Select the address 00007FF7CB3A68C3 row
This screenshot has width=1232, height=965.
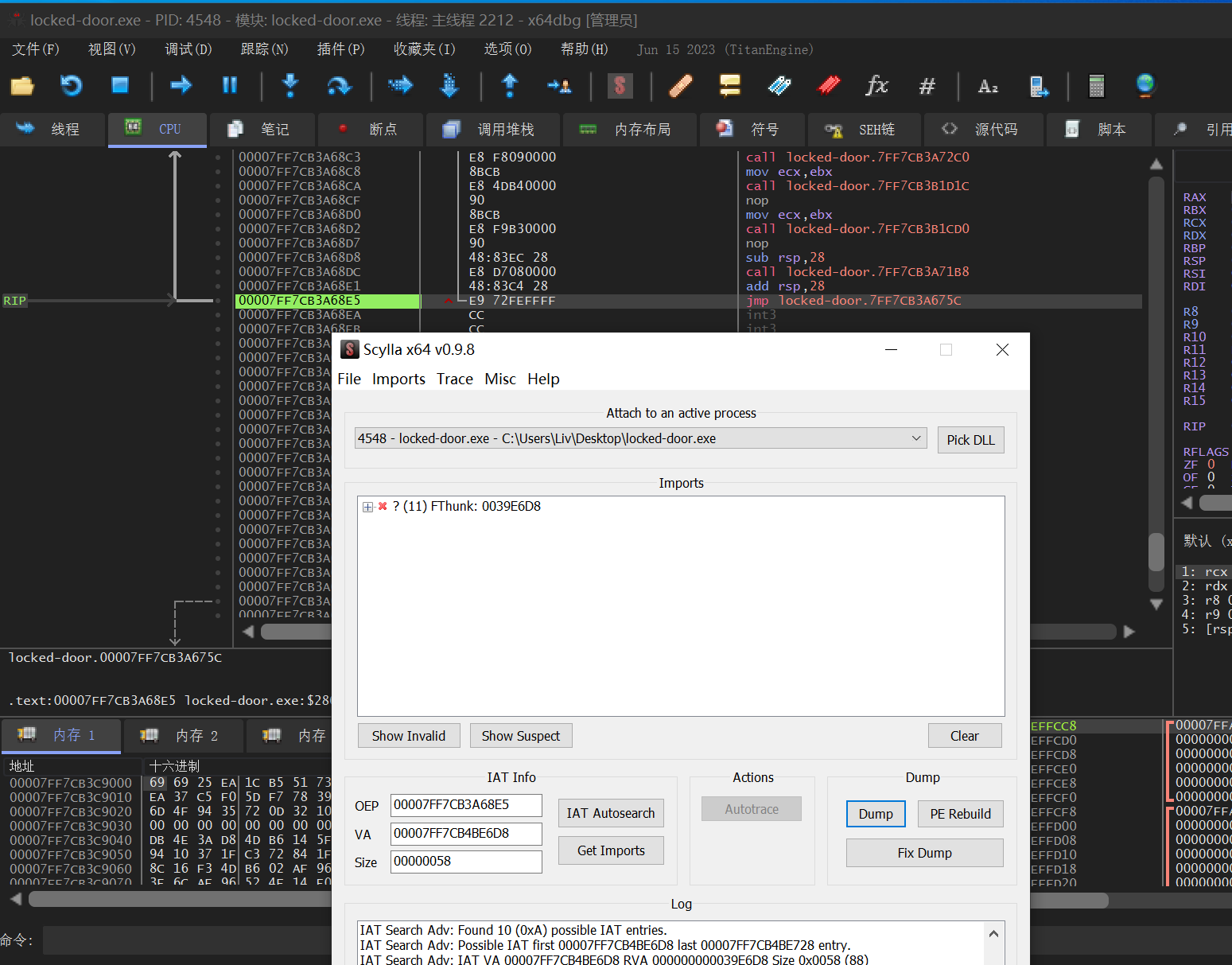click(x=300, y=158)
